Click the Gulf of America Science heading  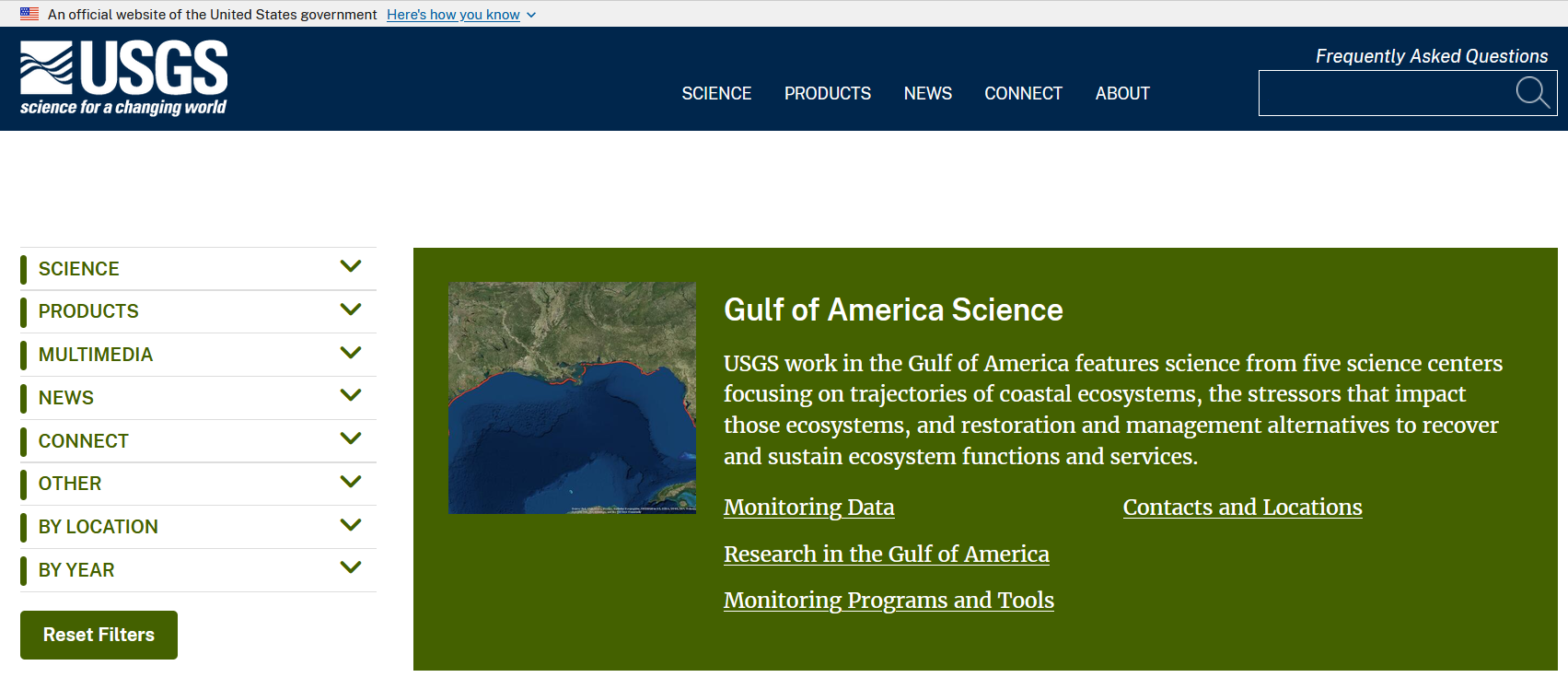tap(893, 309)
